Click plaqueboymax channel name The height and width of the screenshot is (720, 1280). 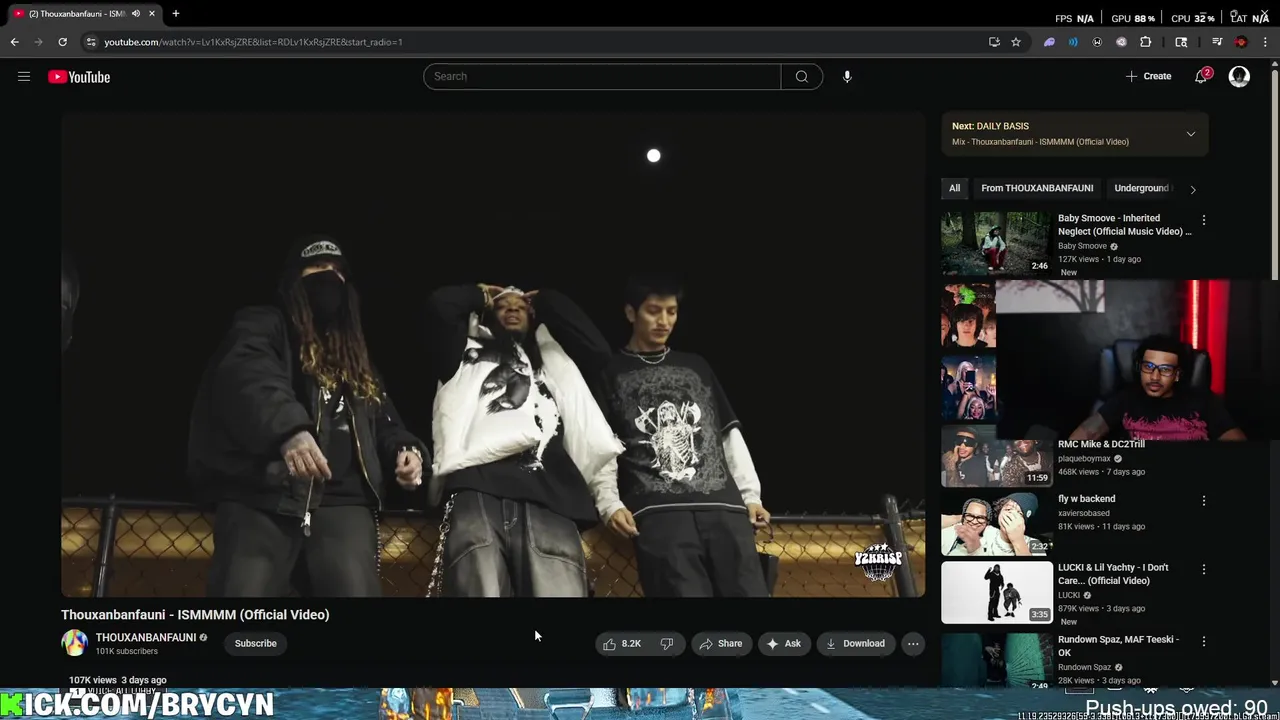pos(1084,459)
